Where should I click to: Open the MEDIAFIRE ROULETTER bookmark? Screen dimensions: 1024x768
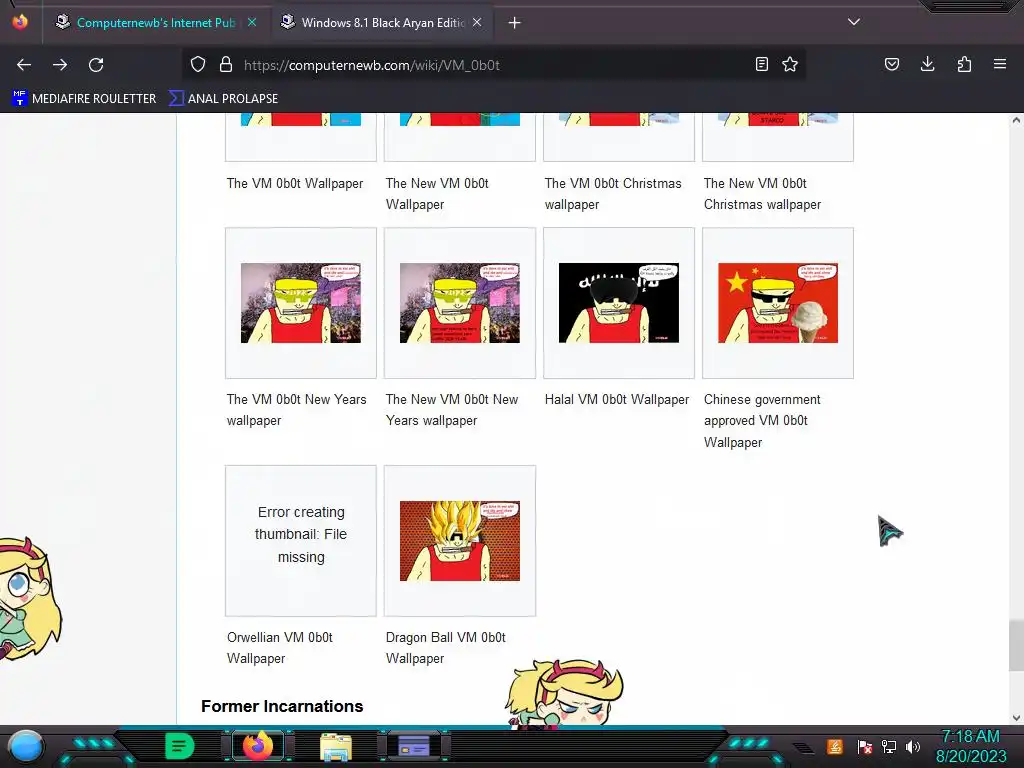tap(84, 99)
